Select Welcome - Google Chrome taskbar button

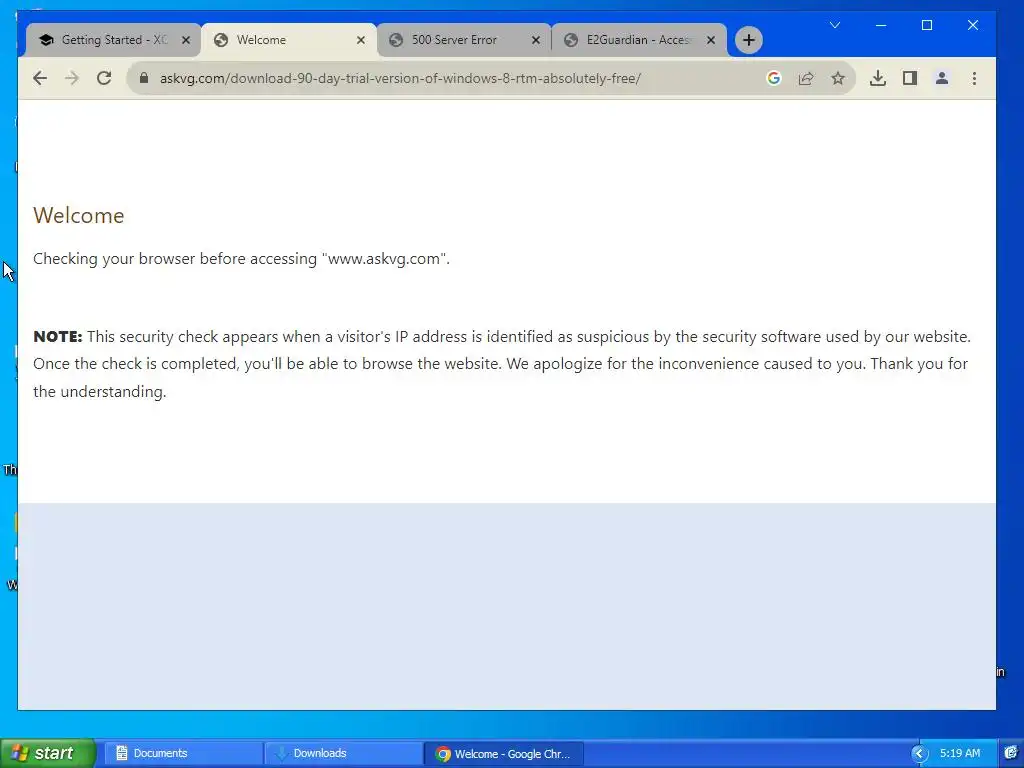click(504, 754)
